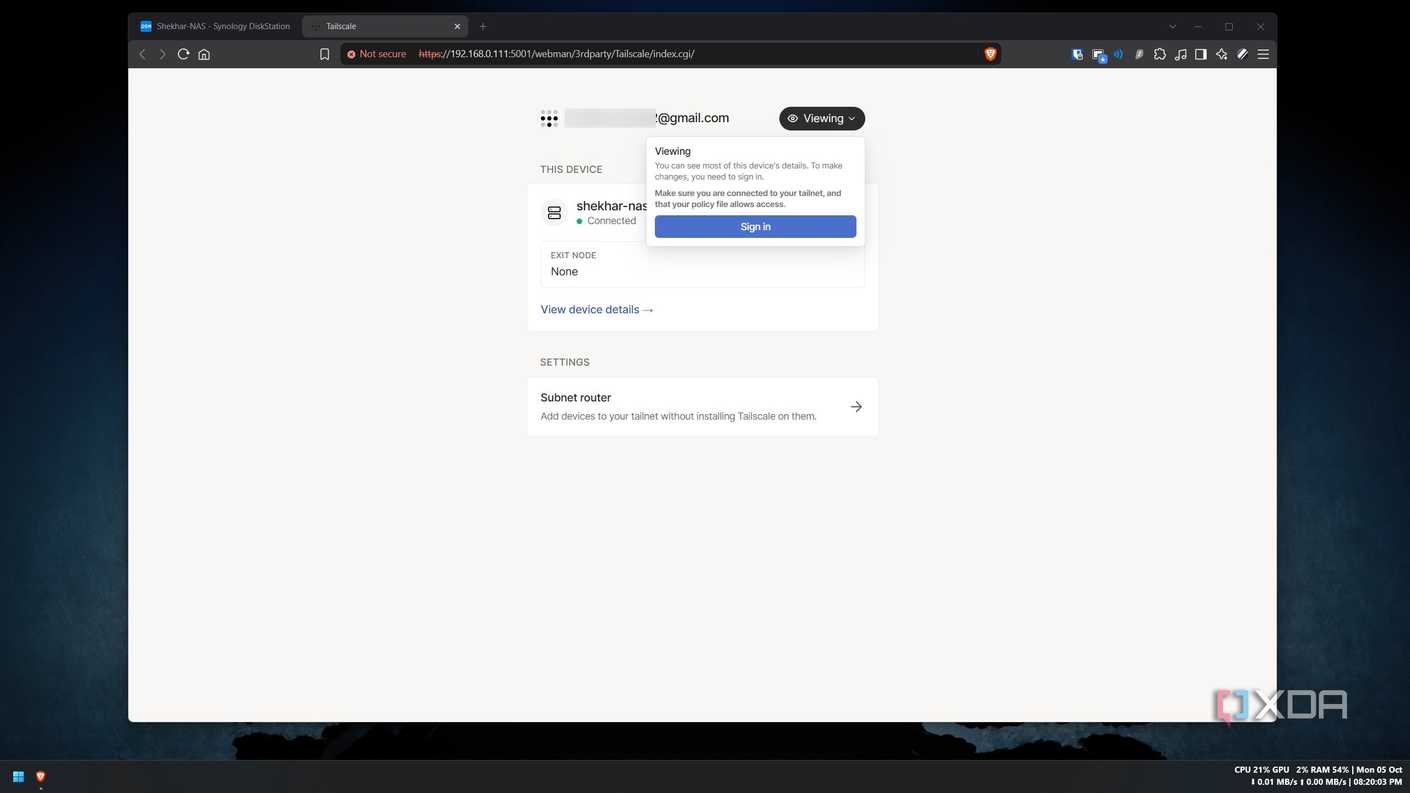Click the gmail.com account email text
This screenshot has height=793, width=1410.
point(692,118)
